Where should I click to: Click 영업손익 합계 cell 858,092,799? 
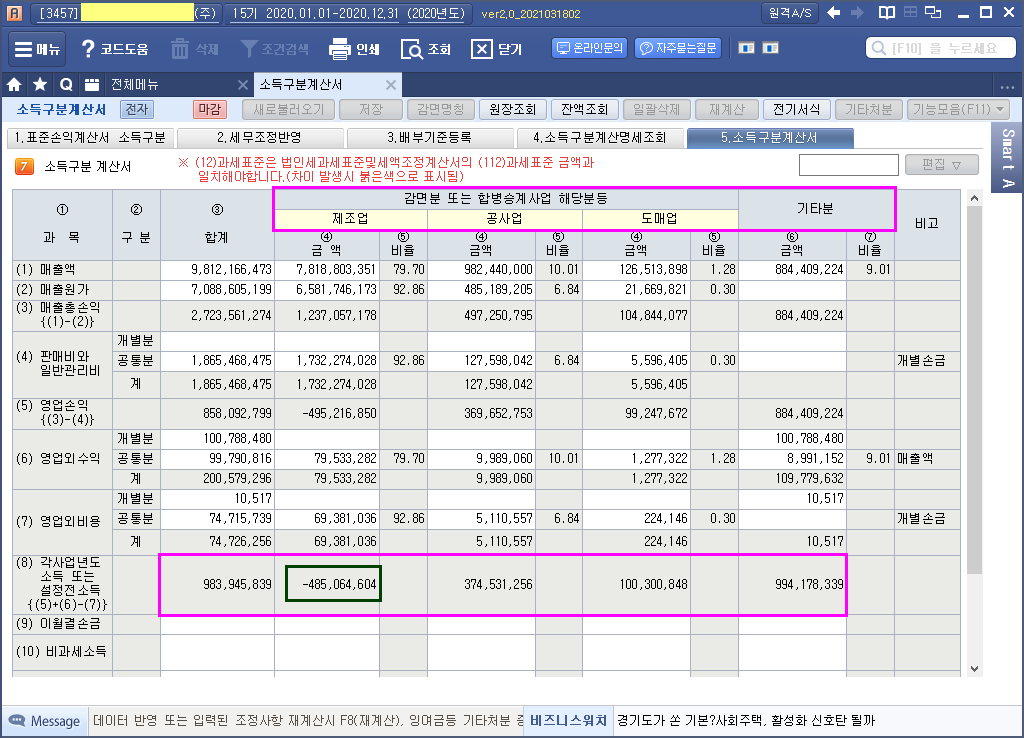tap(217, 413)
